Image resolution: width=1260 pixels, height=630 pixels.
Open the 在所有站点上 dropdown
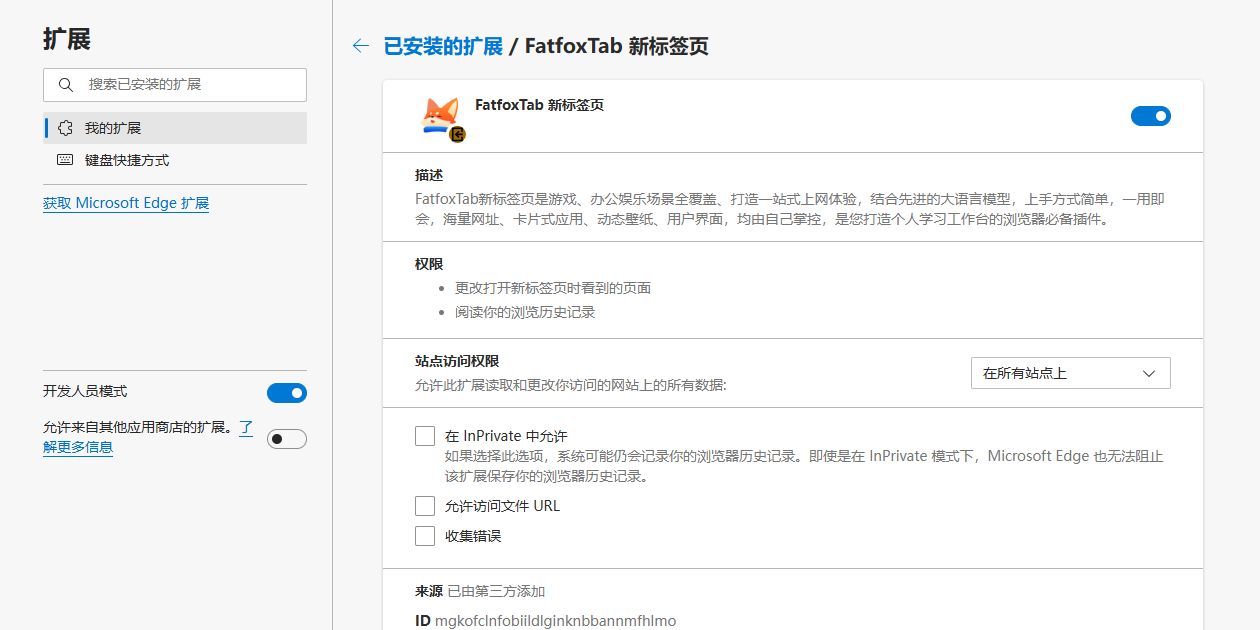point(1071,373)
